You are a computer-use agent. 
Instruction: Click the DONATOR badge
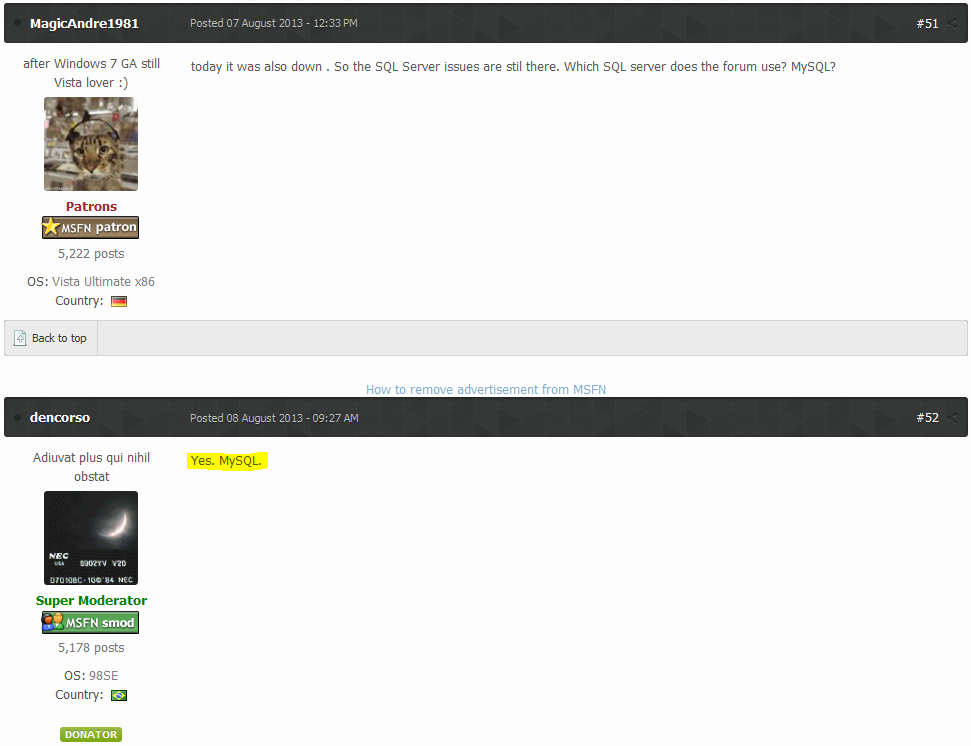click(x=91, y=734)
